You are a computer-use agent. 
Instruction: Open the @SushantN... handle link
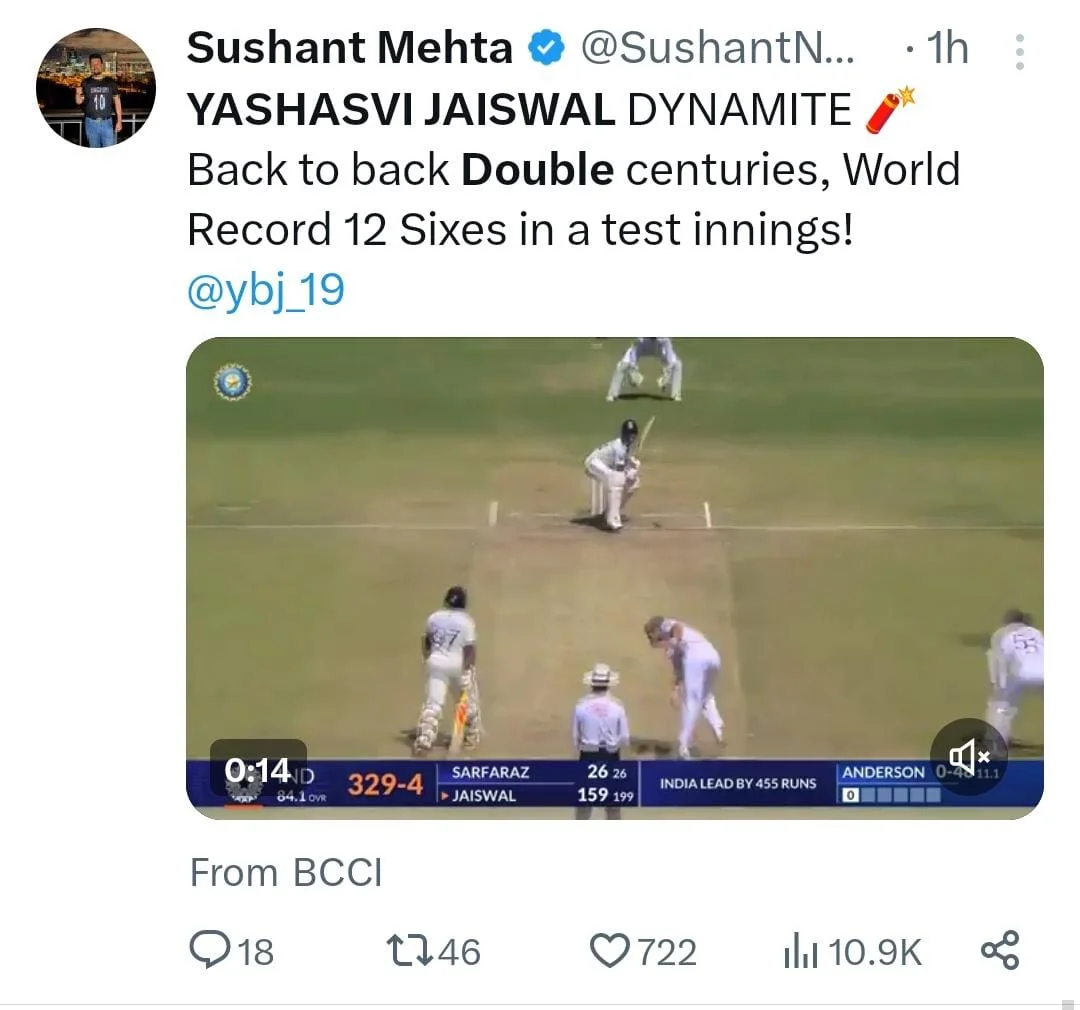717,48
